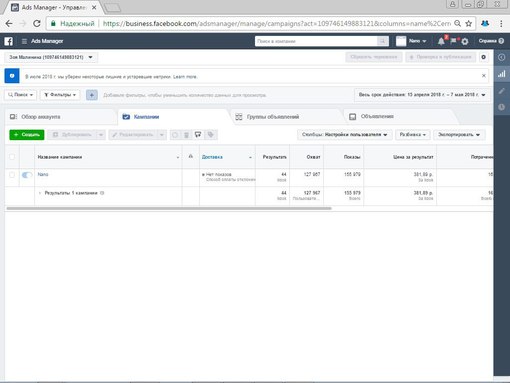Open the Поиск search dropdown
The image size is (510, 383).
click(20, 95)
